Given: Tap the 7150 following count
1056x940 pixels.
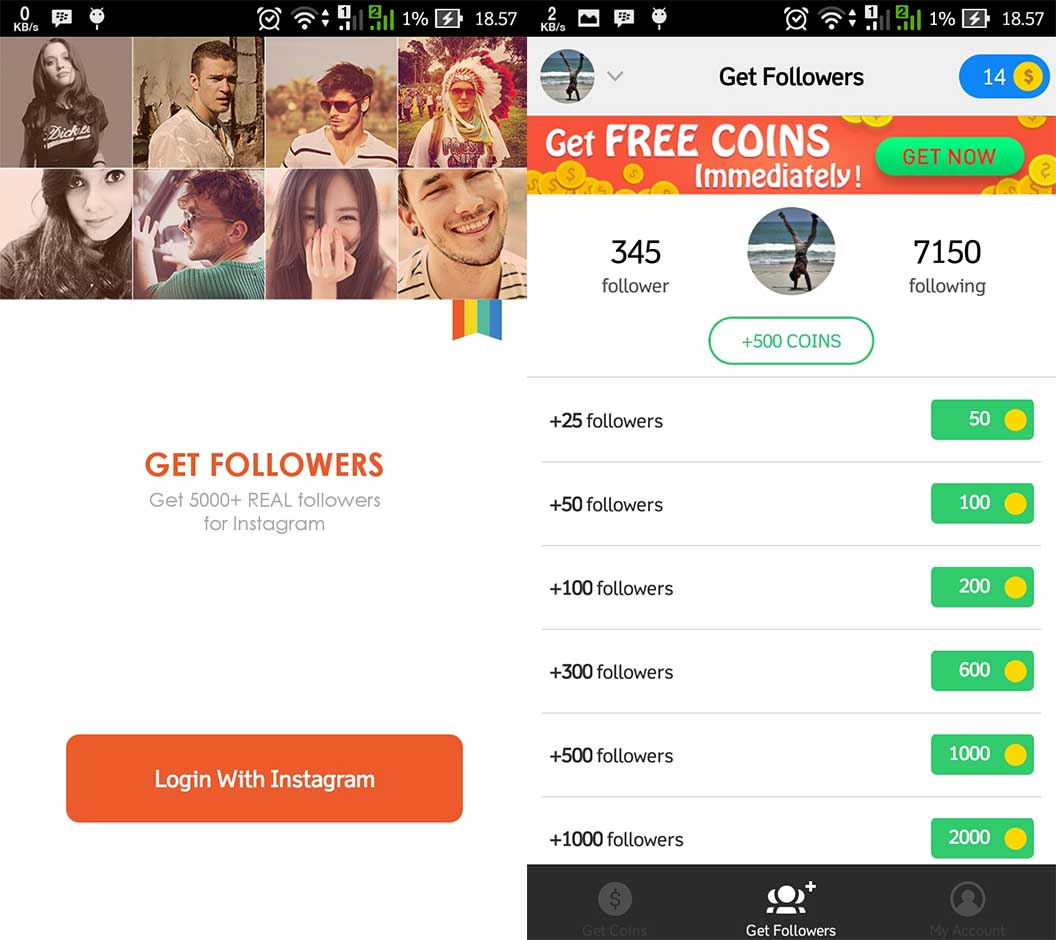Looking at the screenshot, I should [947, 265].
